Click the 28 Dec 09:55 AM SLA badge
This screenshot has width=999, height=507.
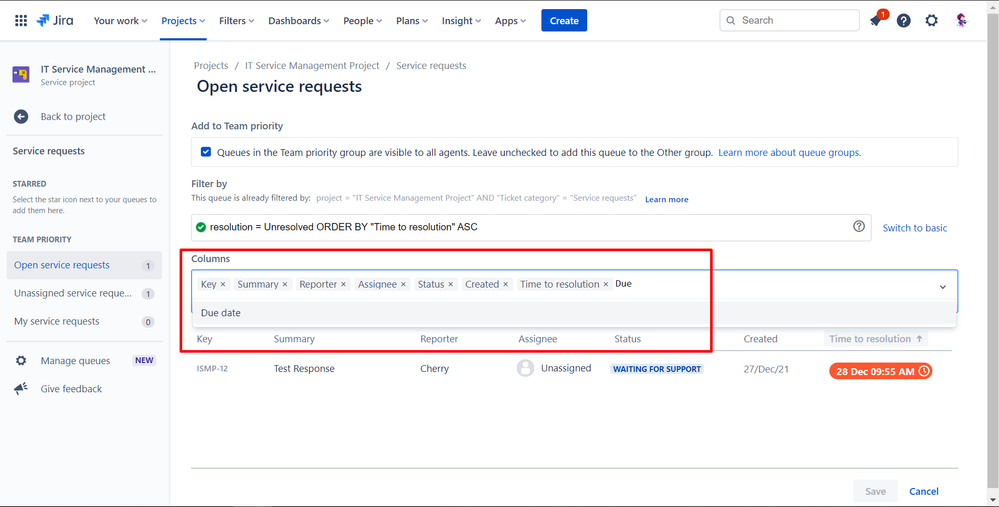(x=880, y=371)
